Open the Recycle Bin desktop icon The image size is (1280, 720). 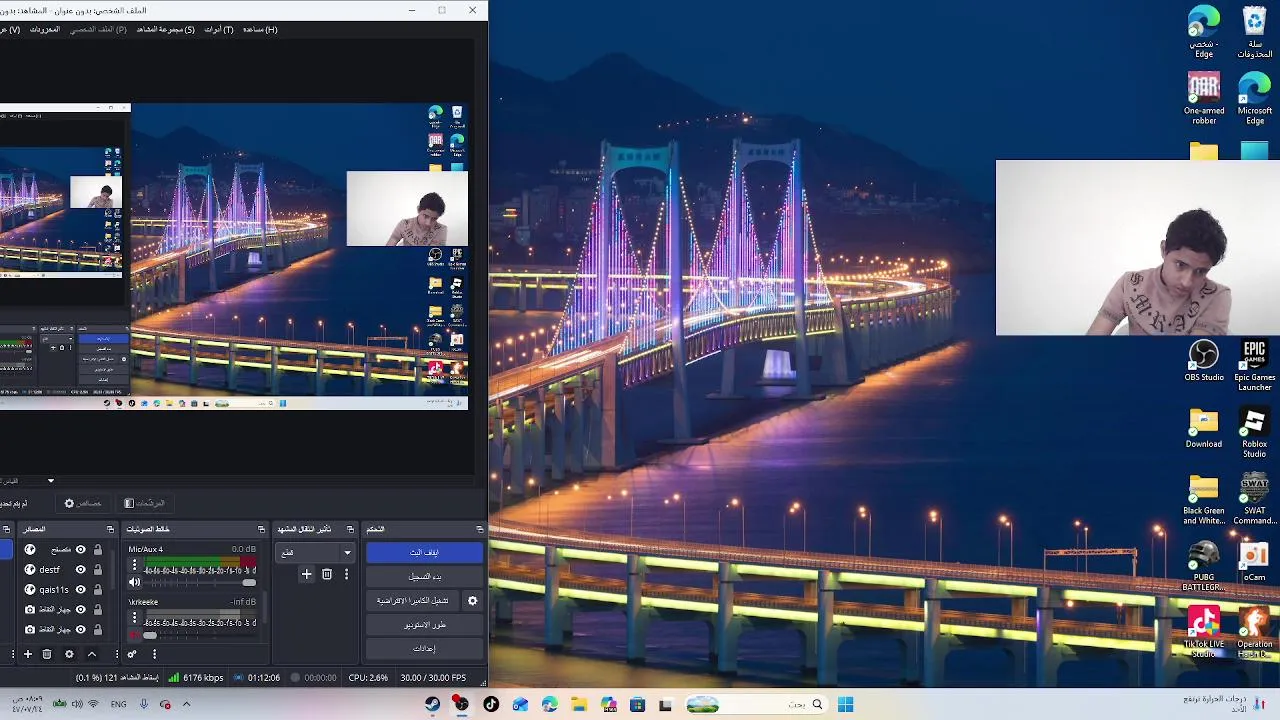pos(1254,32)
